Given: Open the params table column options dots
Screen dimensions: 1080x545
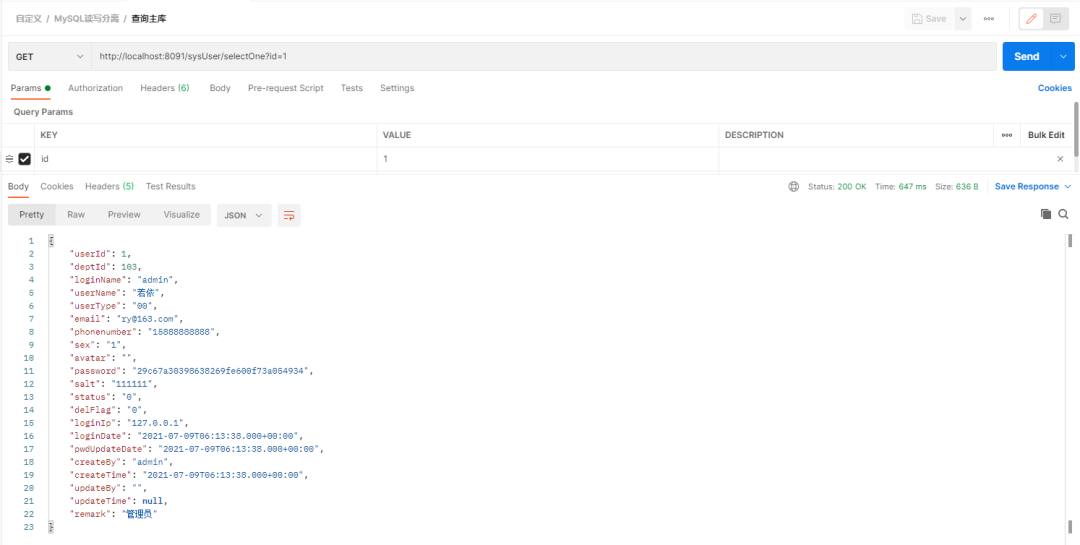Looking at the screenshot, I should (x=1007, y=135).
